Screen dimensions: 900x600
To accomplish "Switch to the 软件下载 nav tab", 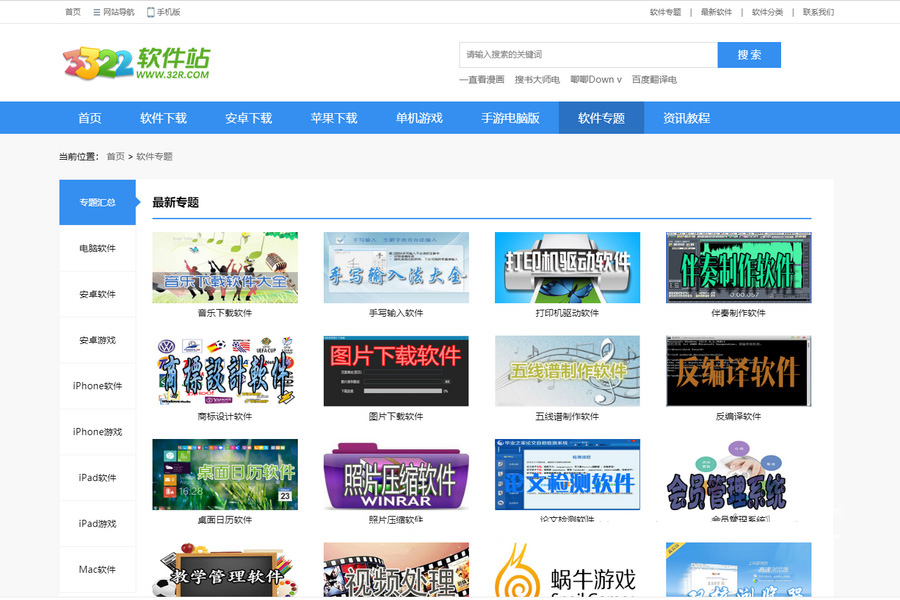I will pos(163,118).
